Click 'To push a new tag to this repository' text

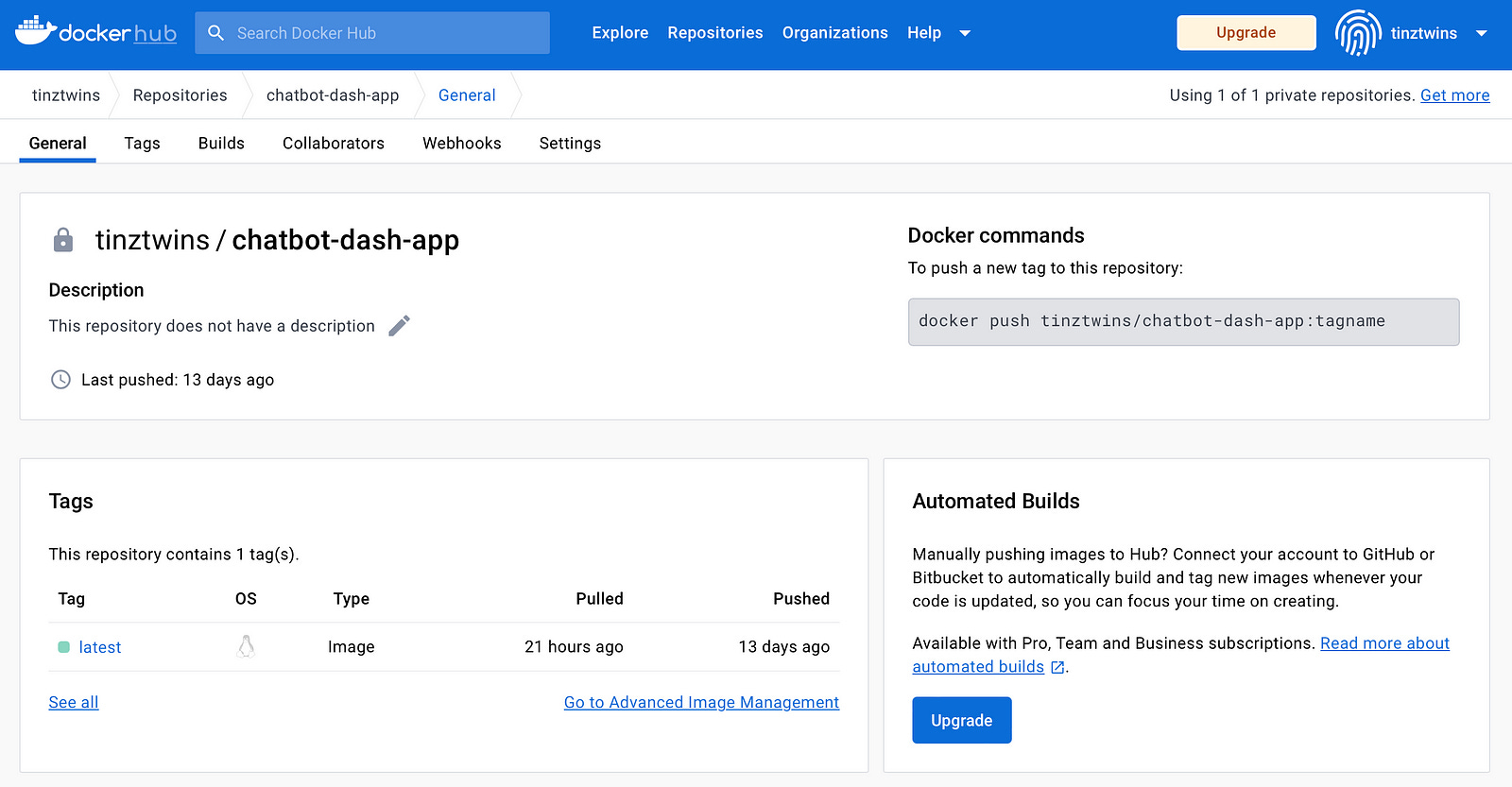pos(1045,268)
